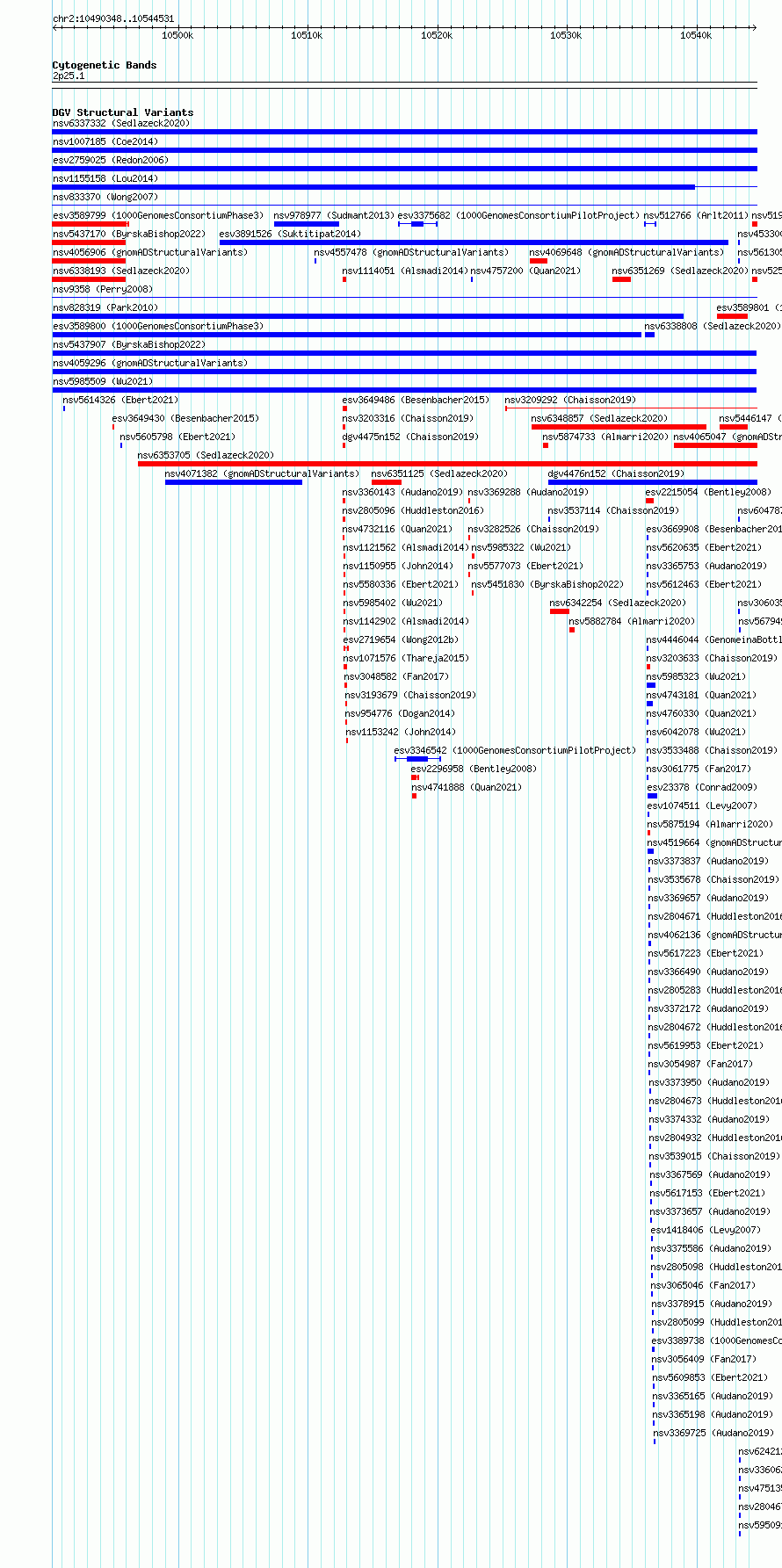Click the 10500k ruler tick label
782x1568 pixels.
(177, 35)
